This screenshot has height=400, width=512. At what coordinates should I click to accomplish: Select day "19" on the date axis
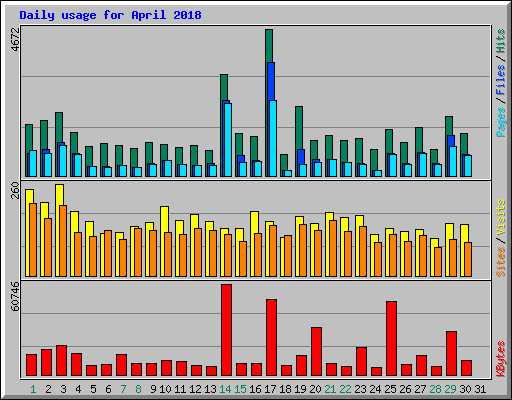[300, 389]
